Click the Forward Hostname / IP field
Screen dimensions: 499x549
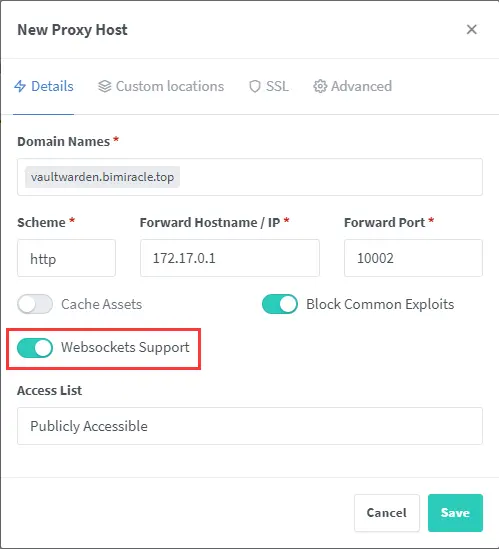click(x=230, y=258)
